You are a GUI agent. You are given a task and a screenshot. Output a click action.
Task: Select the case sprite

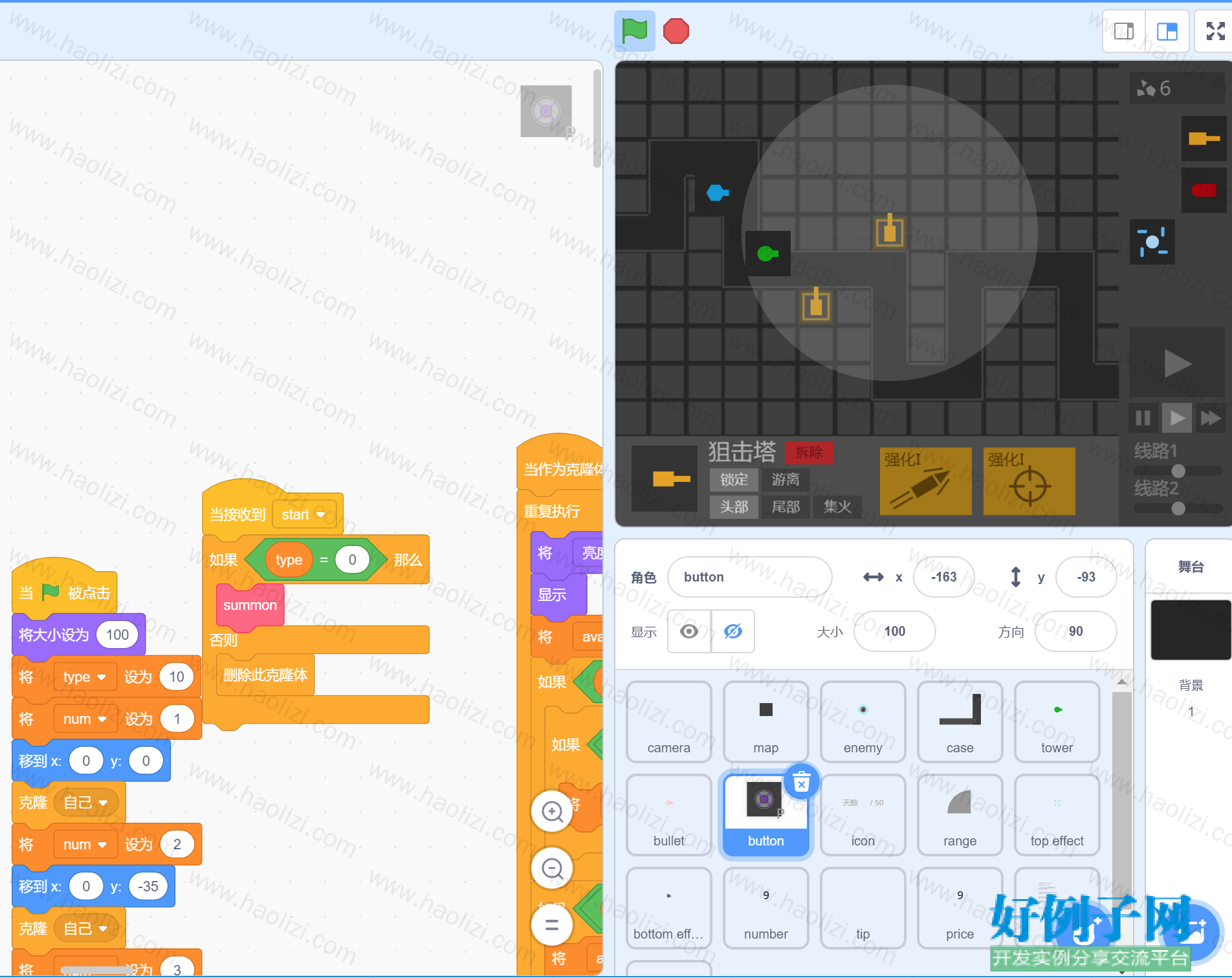click(x=960, y=722)
